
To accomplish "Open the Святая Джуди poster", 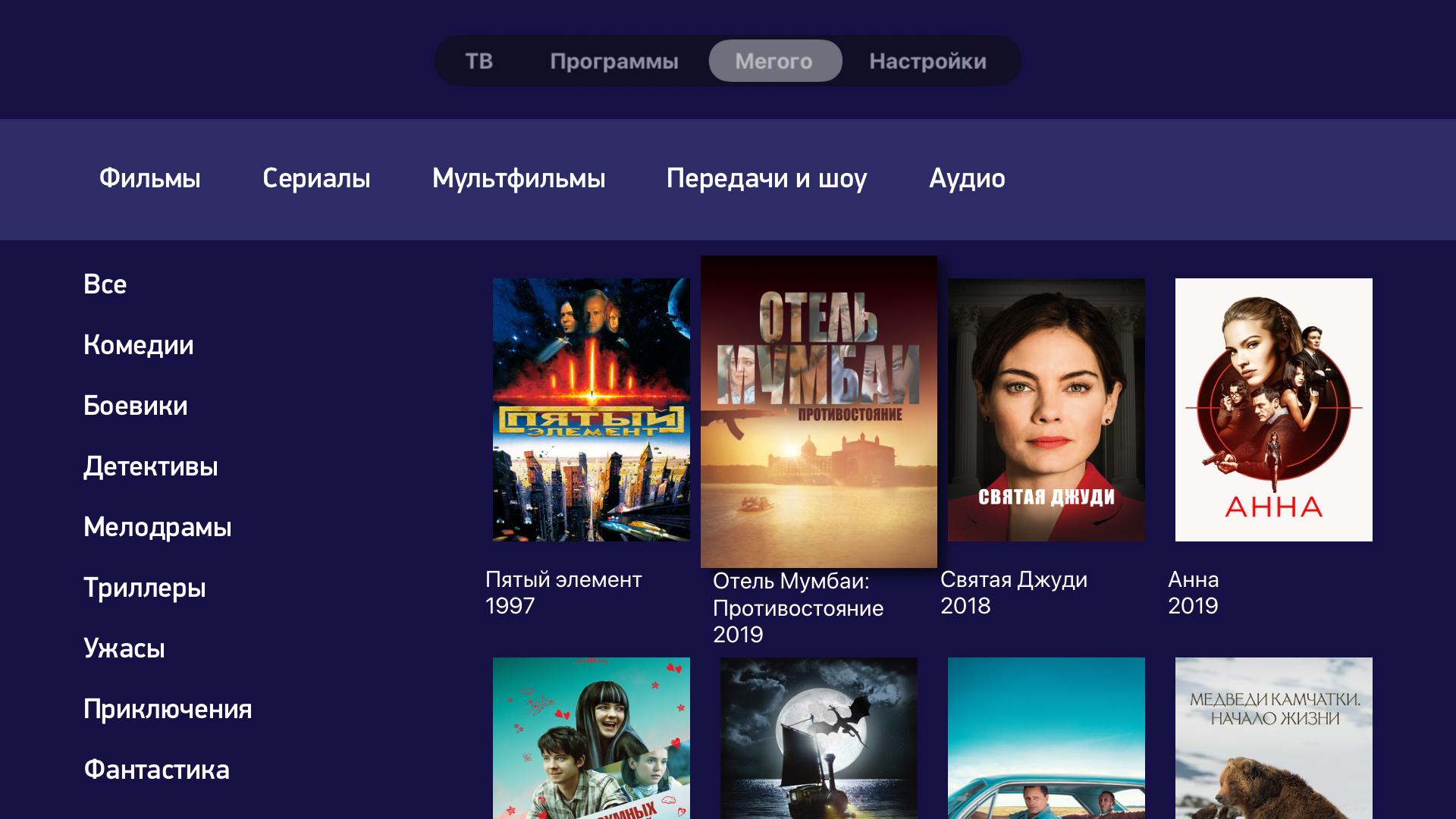I will (1046, 409).
